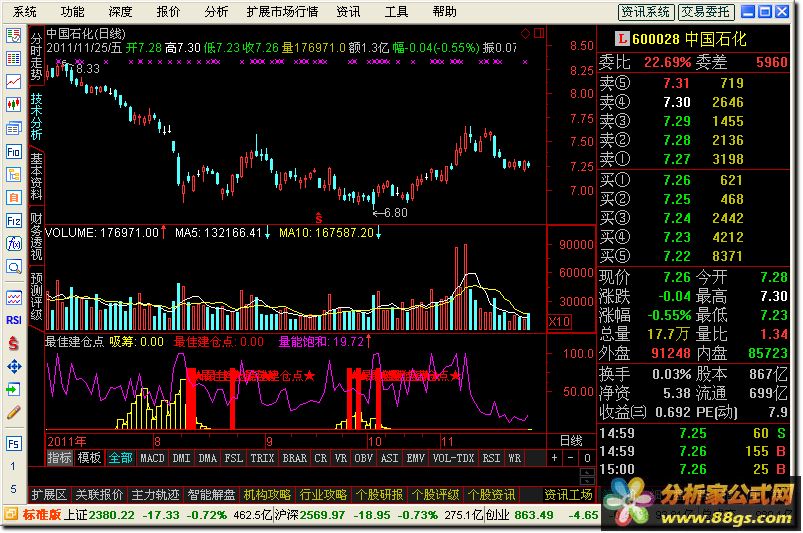This screenshot has height=533, width=803.
Task: Click the 资讯系统 button
Action: (x=646, y=12)
